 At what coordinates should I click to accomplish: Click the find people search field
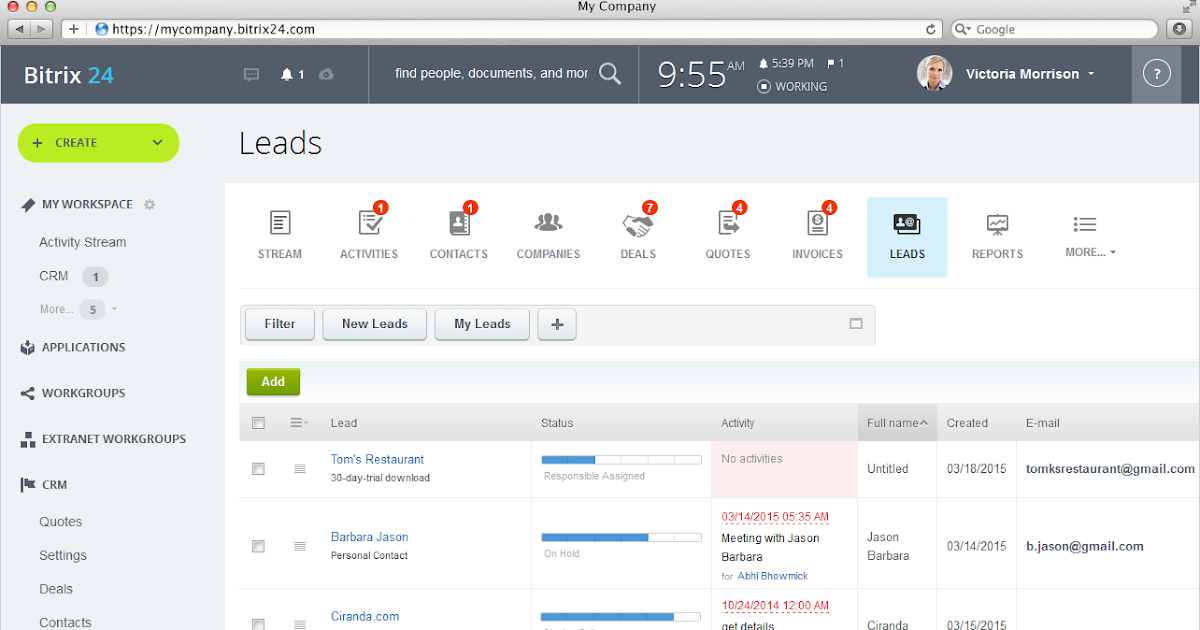(x=491, y=73)
